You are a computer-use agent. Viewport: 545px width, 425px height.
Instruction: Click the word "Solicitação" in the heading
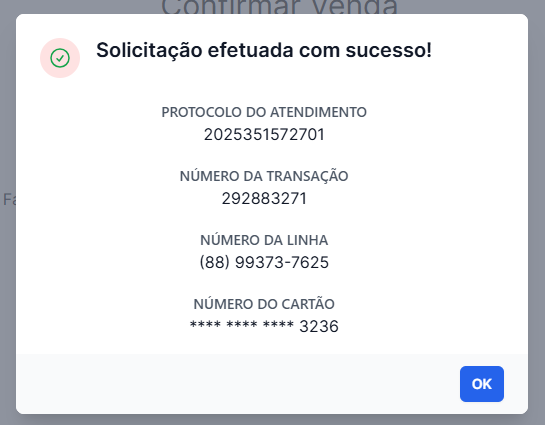[149, 50]
